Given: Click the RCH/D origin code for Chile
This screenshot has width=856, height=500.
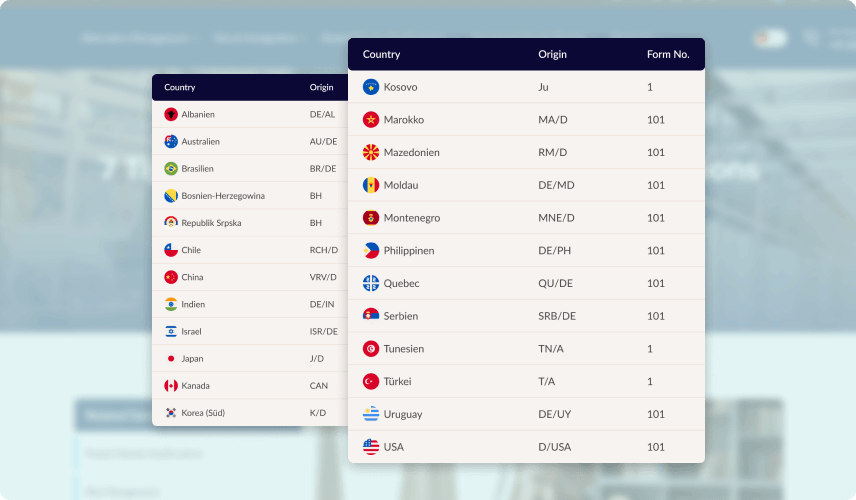Looking at the screenshot, I should coord(324,250).
